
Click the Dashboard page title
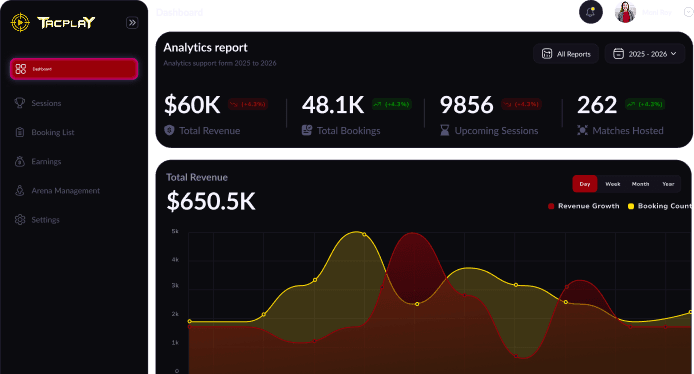179,12
